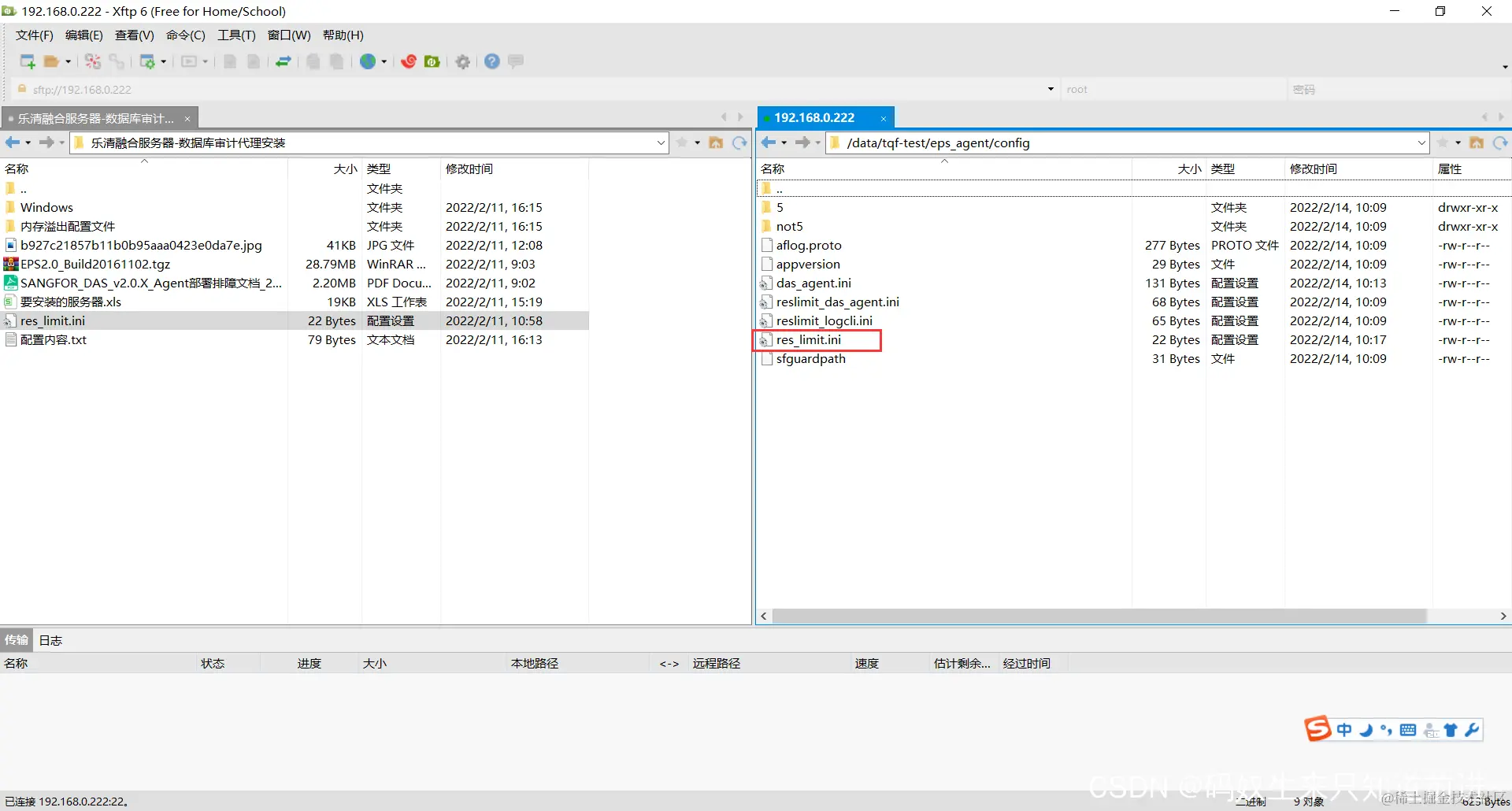The width and height of the screenshot is (1512, 811).
Task: Refresh the local file pane
Action: point(739,143)
